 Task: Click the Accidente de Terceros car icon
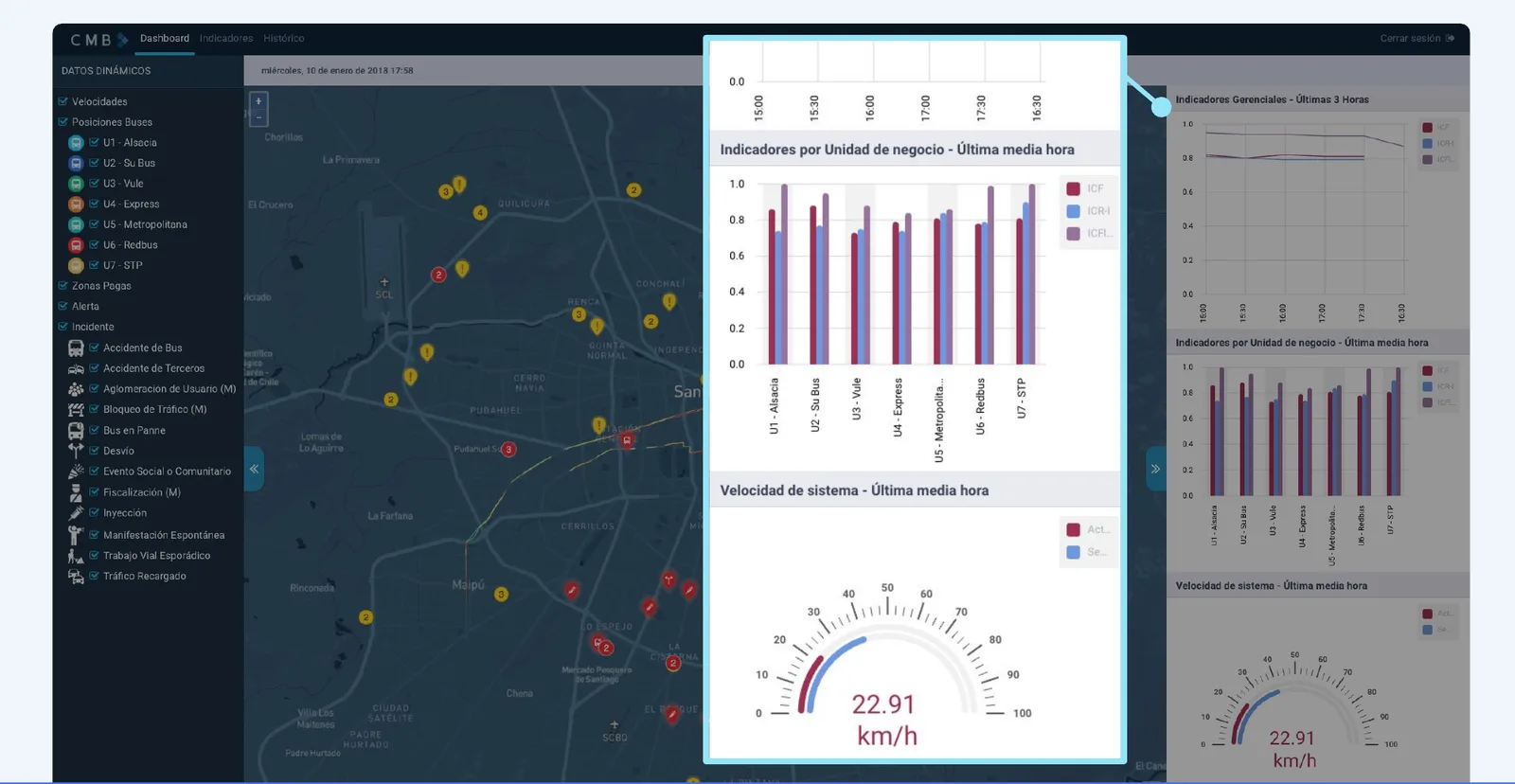click(x=76, y=368)
